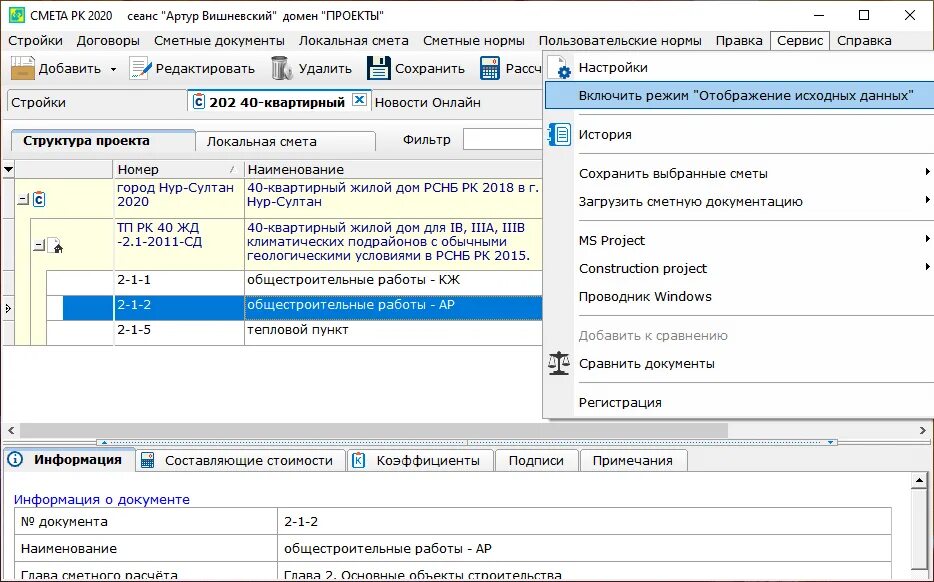Choose Включить режим Отображение исходных данных
This screenshot has width=934, height=582.
(x=739, y=95)
